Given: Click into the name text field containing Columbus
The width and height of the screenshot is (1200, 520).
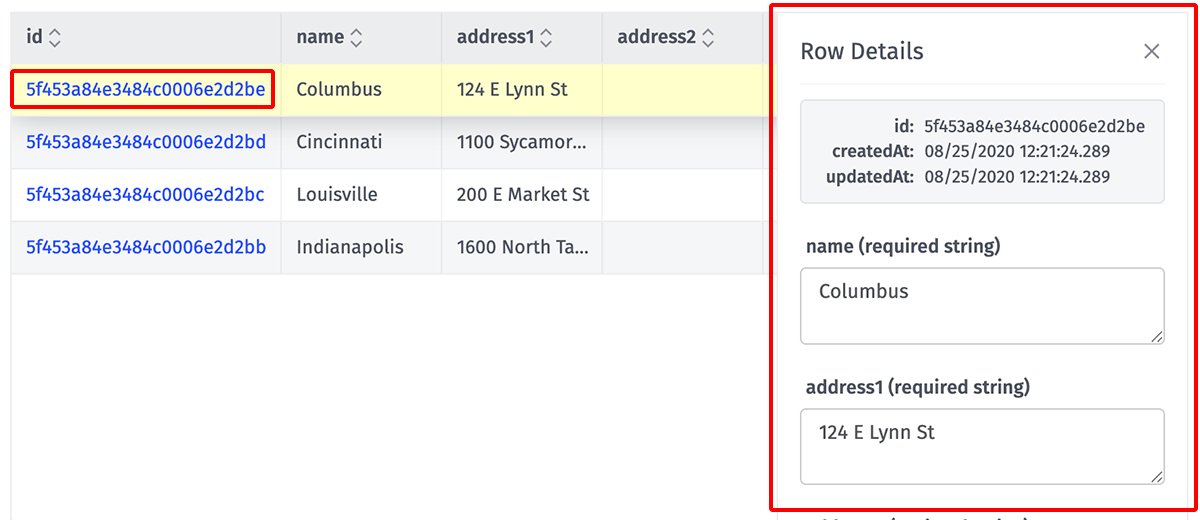Looking at the screenshot, I should click(x=982, y=305).
